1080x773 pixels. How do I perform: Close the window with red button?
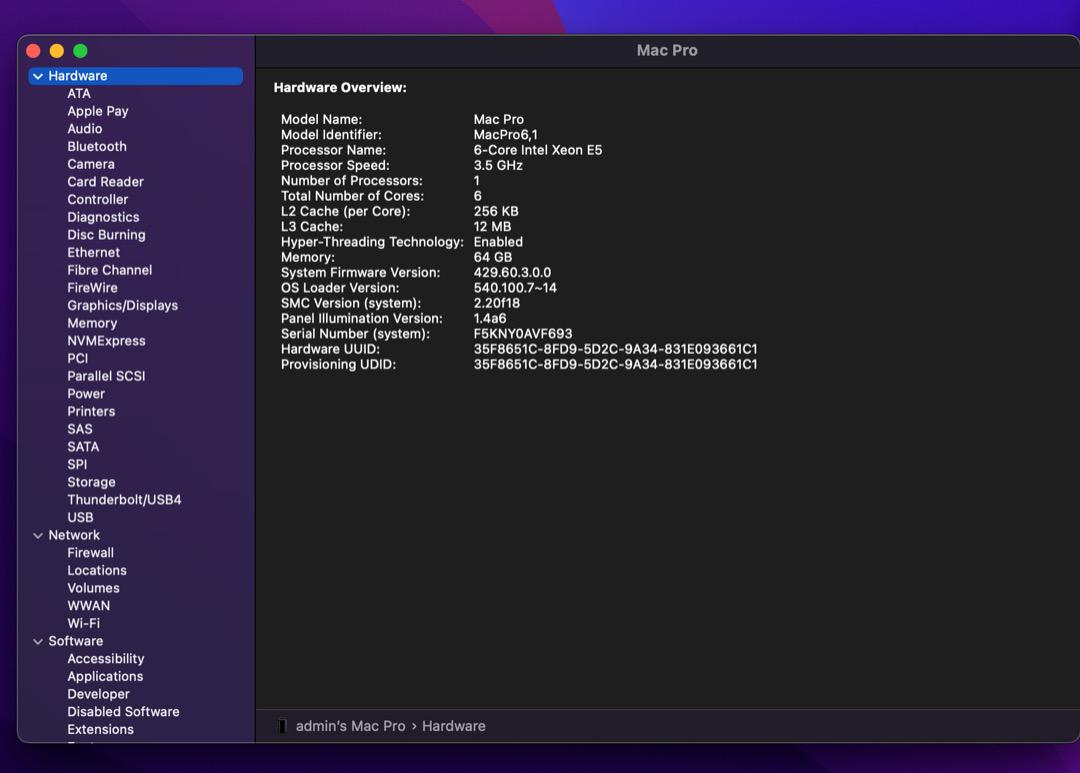coord(33,51)
